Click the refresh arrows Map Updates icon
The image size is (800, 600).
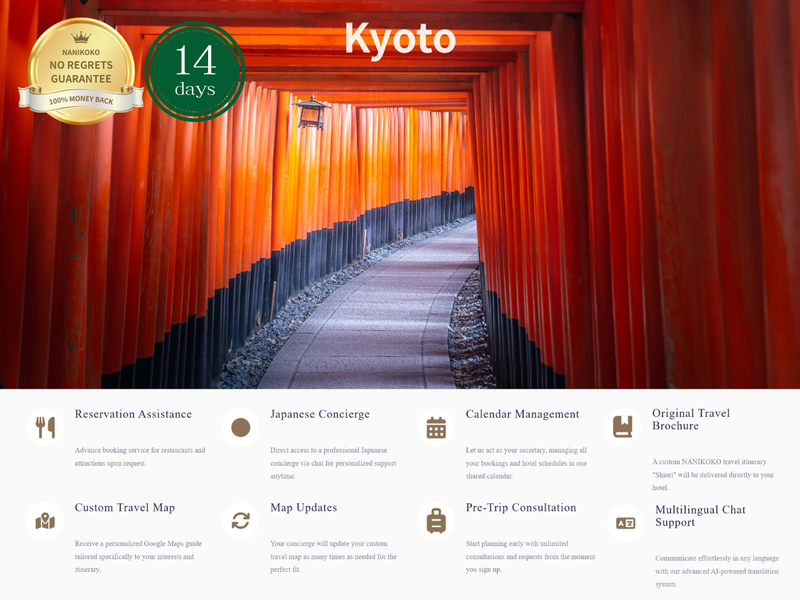click(x=240, y=521)
